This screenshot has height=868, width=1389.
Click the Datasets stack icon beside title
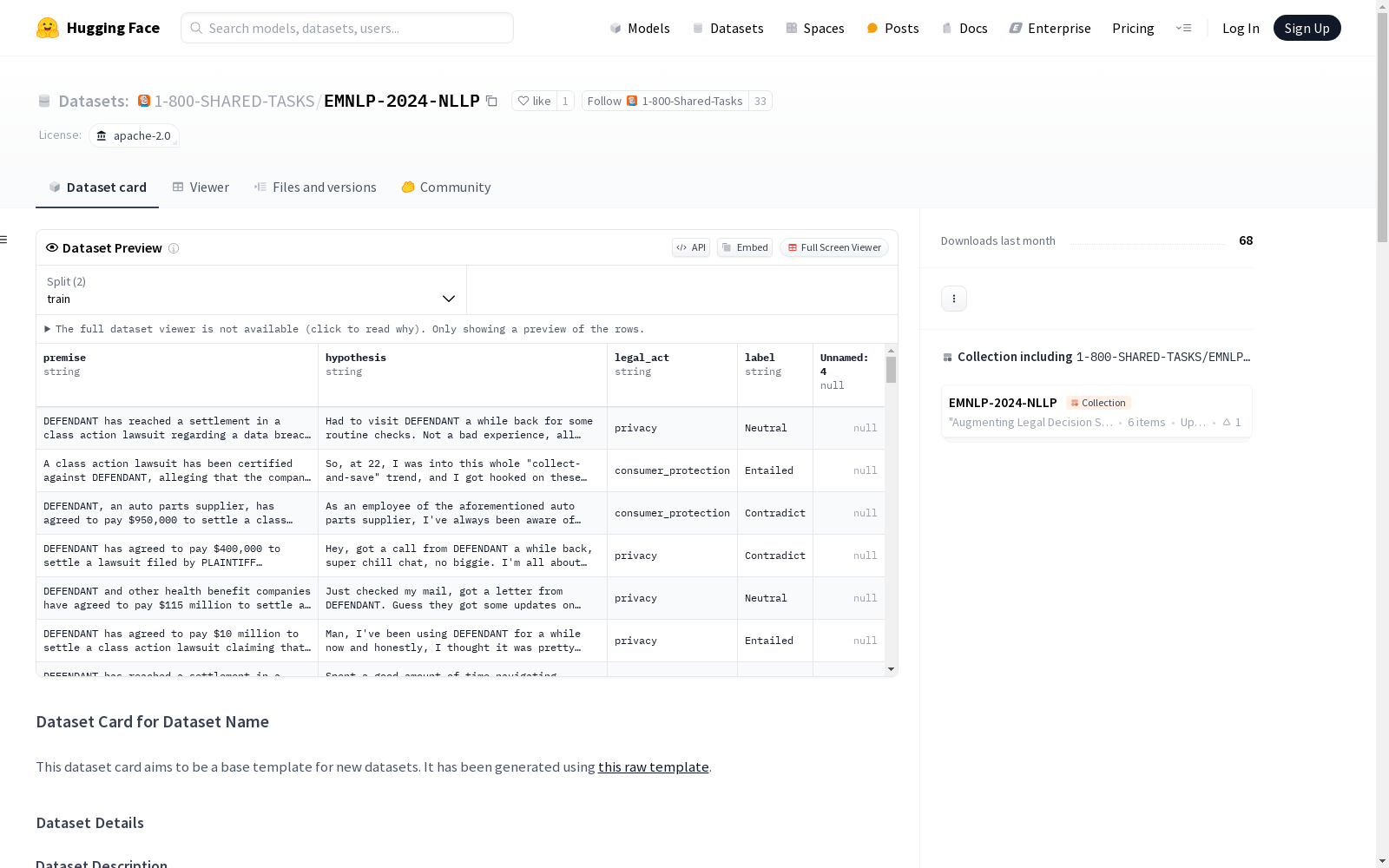point(44,102)
